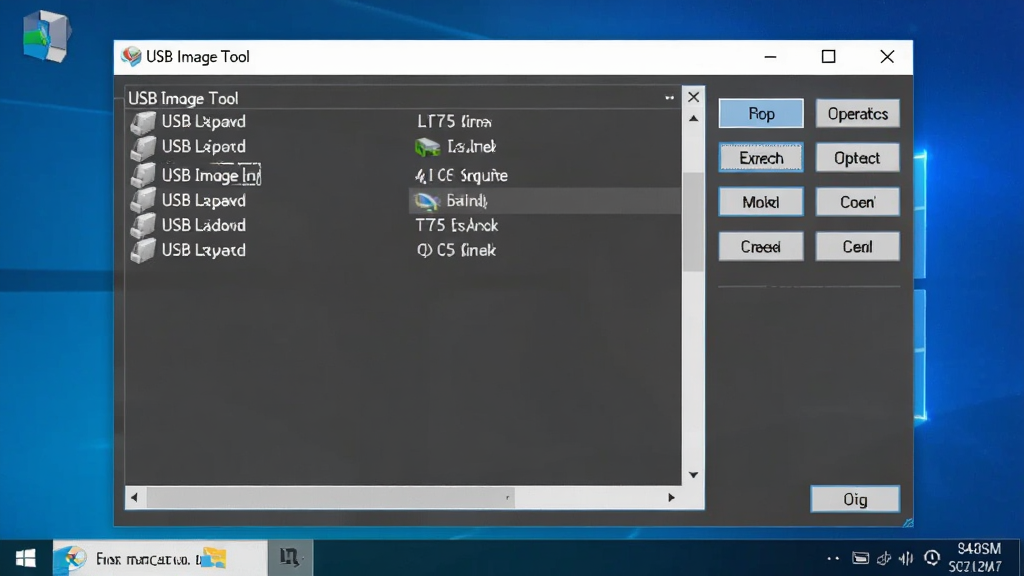Click the USB Image Tool panel header
This screenshot has height=576, width=1024.
coord(403,98)
